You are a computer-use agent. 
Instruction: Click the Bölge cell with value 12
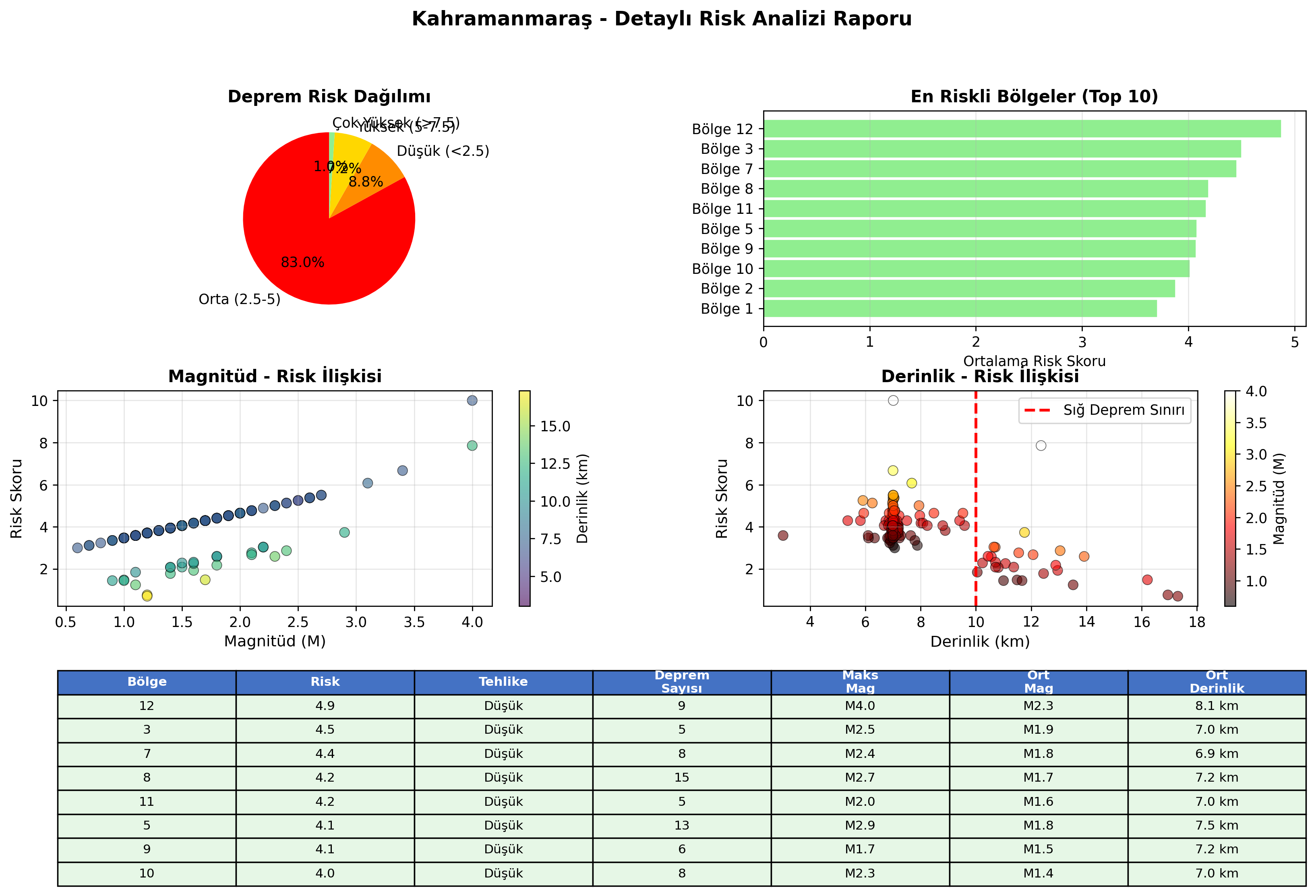(147, 706)
